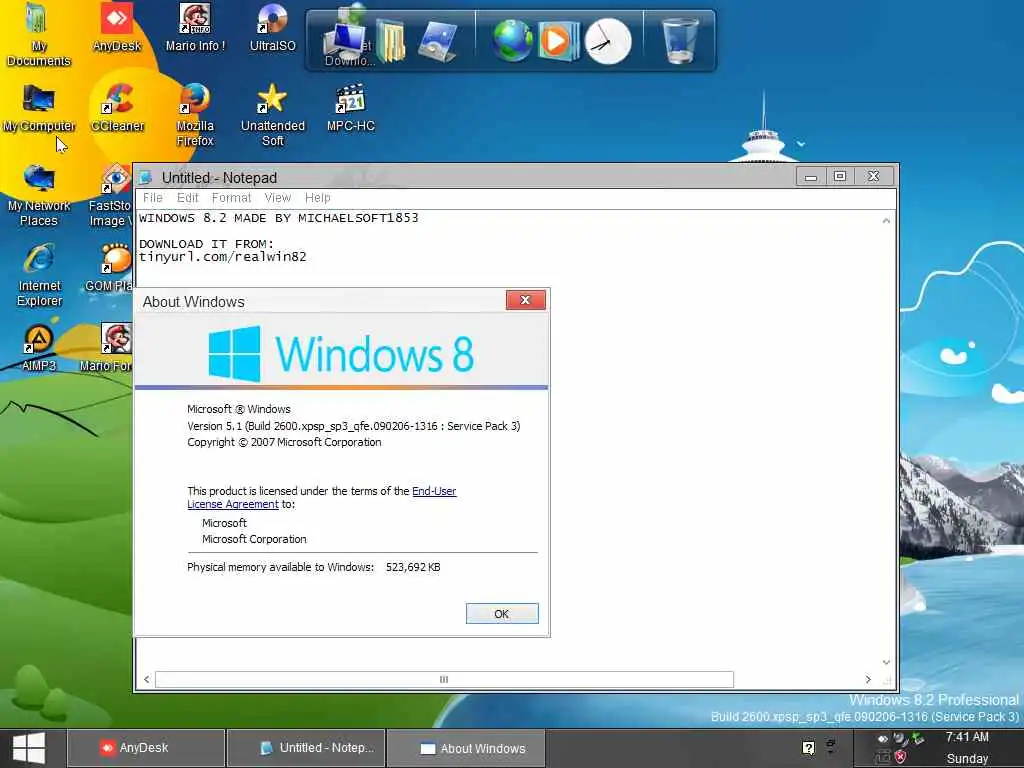Open the Format menu in Notepad
1024x768 pixels.
[x=231, y=198]
